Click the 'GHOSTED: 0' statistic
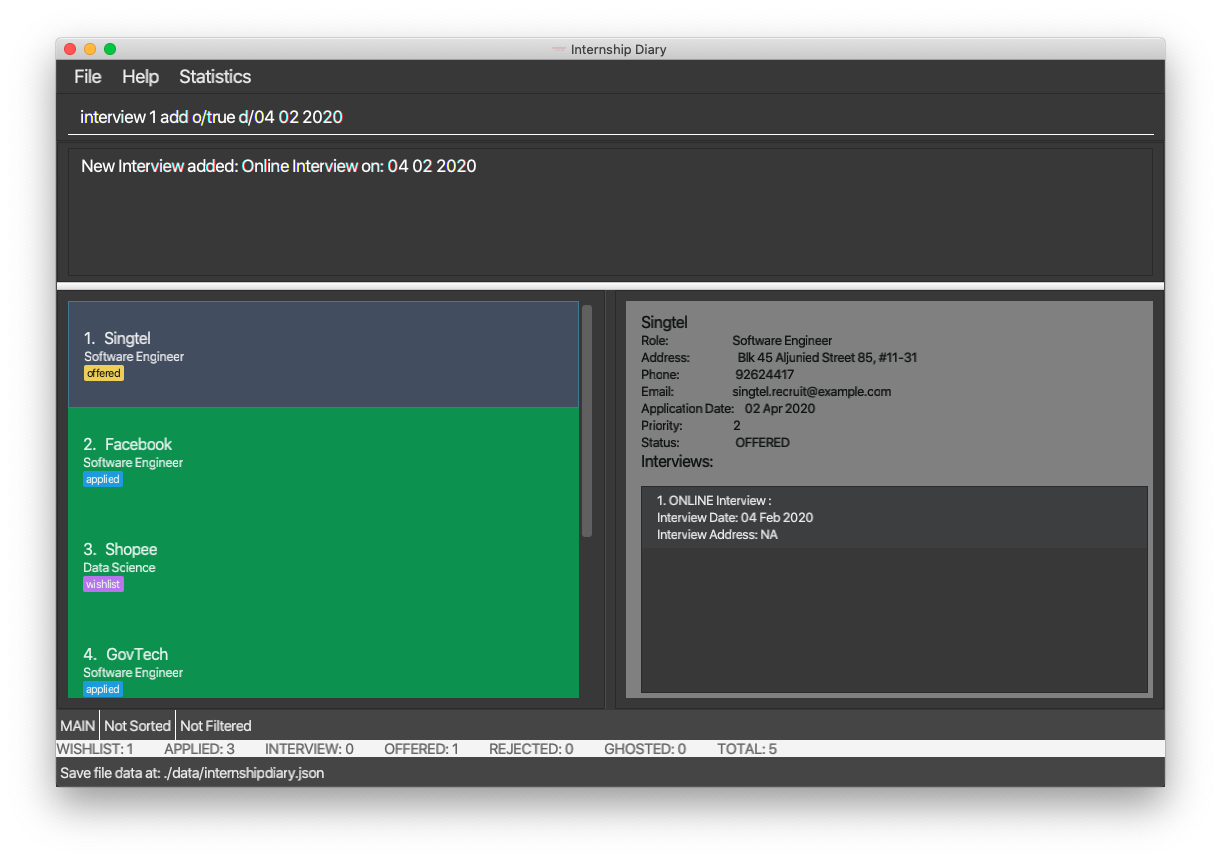This screenshot has width=1221, height=861. point(645,748)
